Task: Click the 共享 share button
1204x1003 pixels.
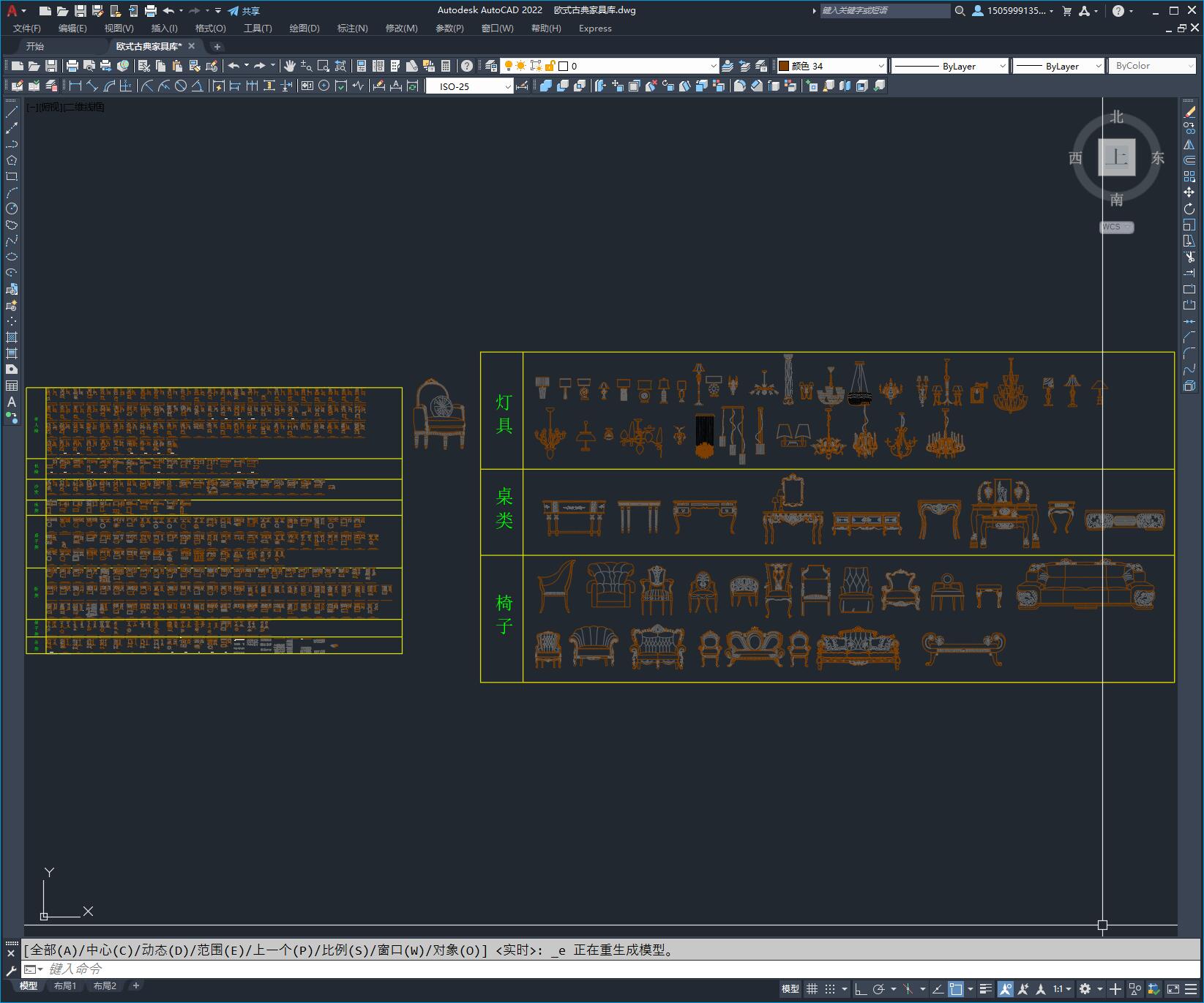Action: coord(244,11)
